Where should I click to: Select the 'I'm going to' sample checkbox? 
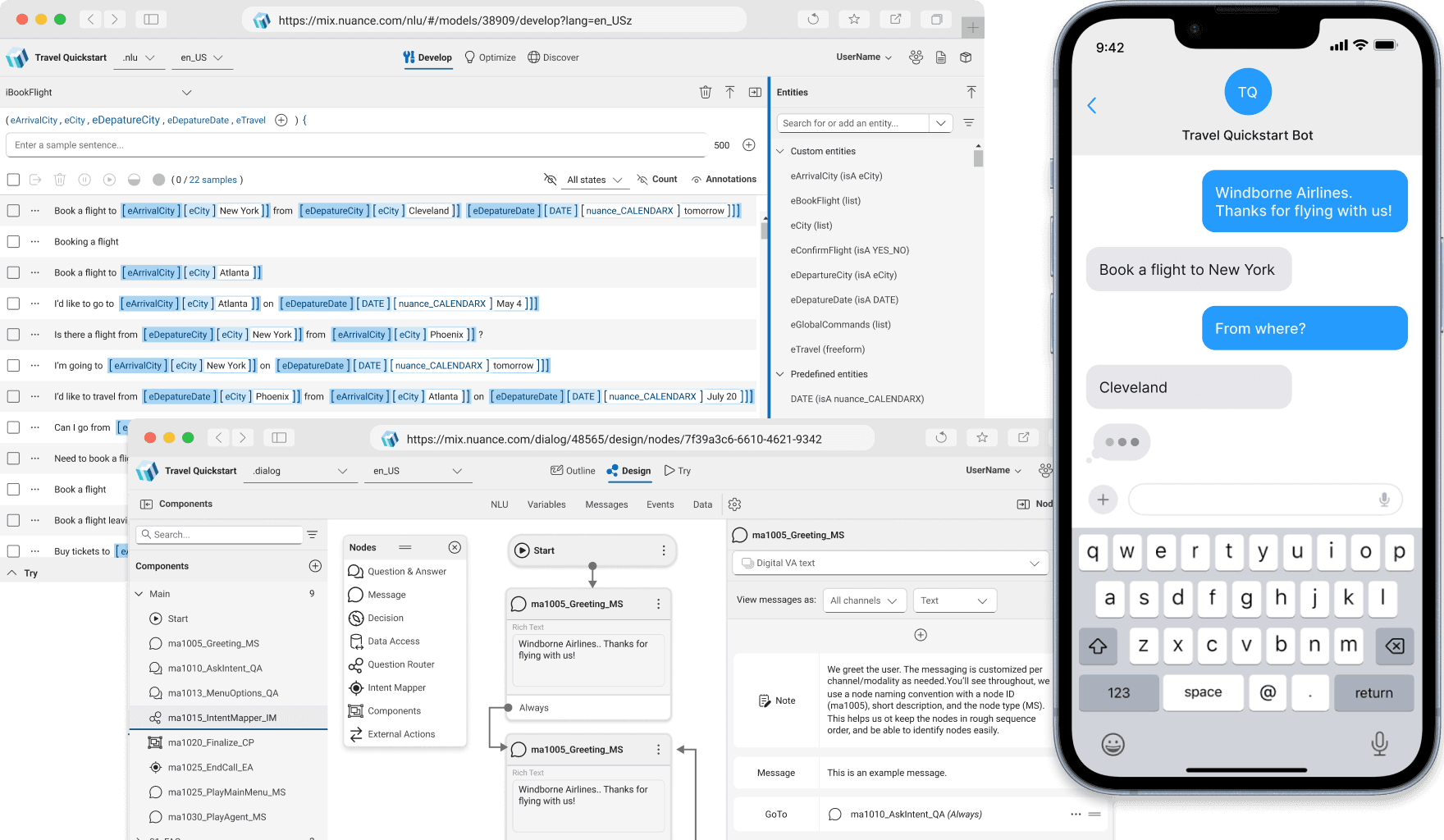(x=13, y=366)
